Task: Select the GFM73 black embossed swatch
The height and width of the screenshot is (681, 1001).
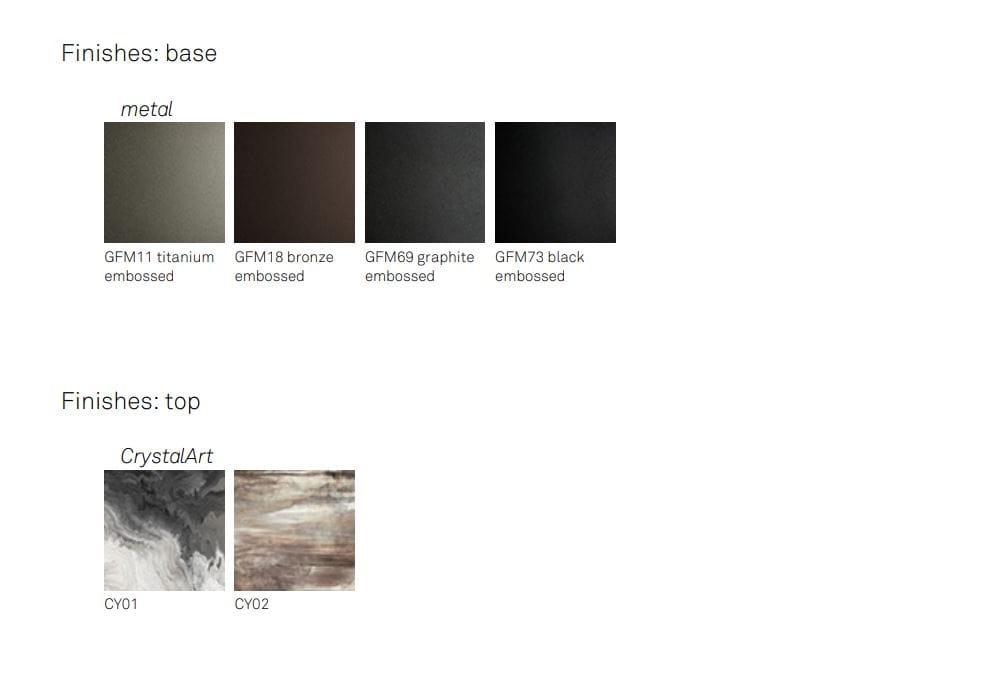Action: (x=555, y=183)
